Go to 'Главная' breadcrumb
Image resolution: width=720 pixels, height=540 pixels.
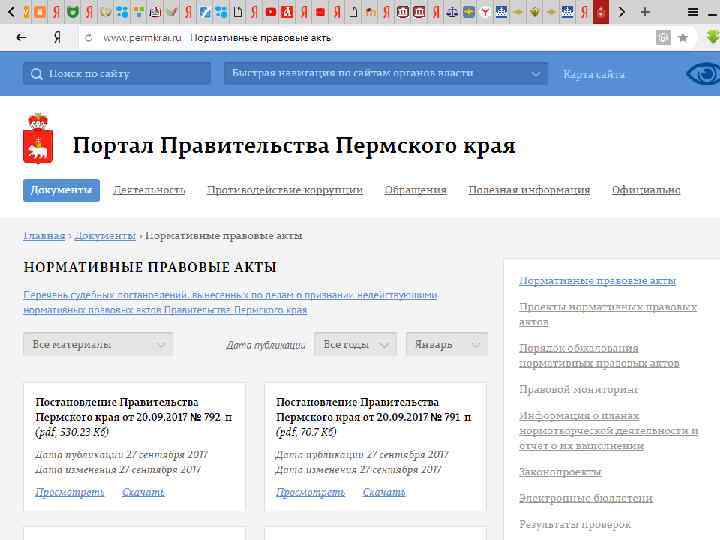tap(44, 236)
